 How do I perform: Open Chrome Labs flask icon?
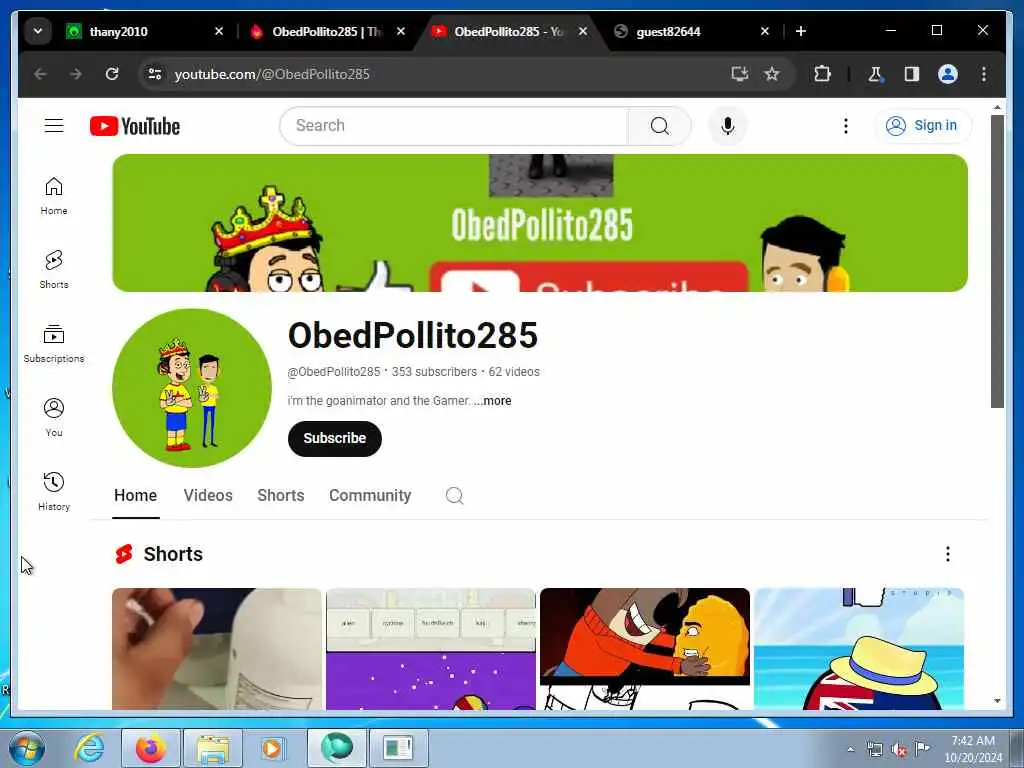pyautogui.click(x=875, y=74)
